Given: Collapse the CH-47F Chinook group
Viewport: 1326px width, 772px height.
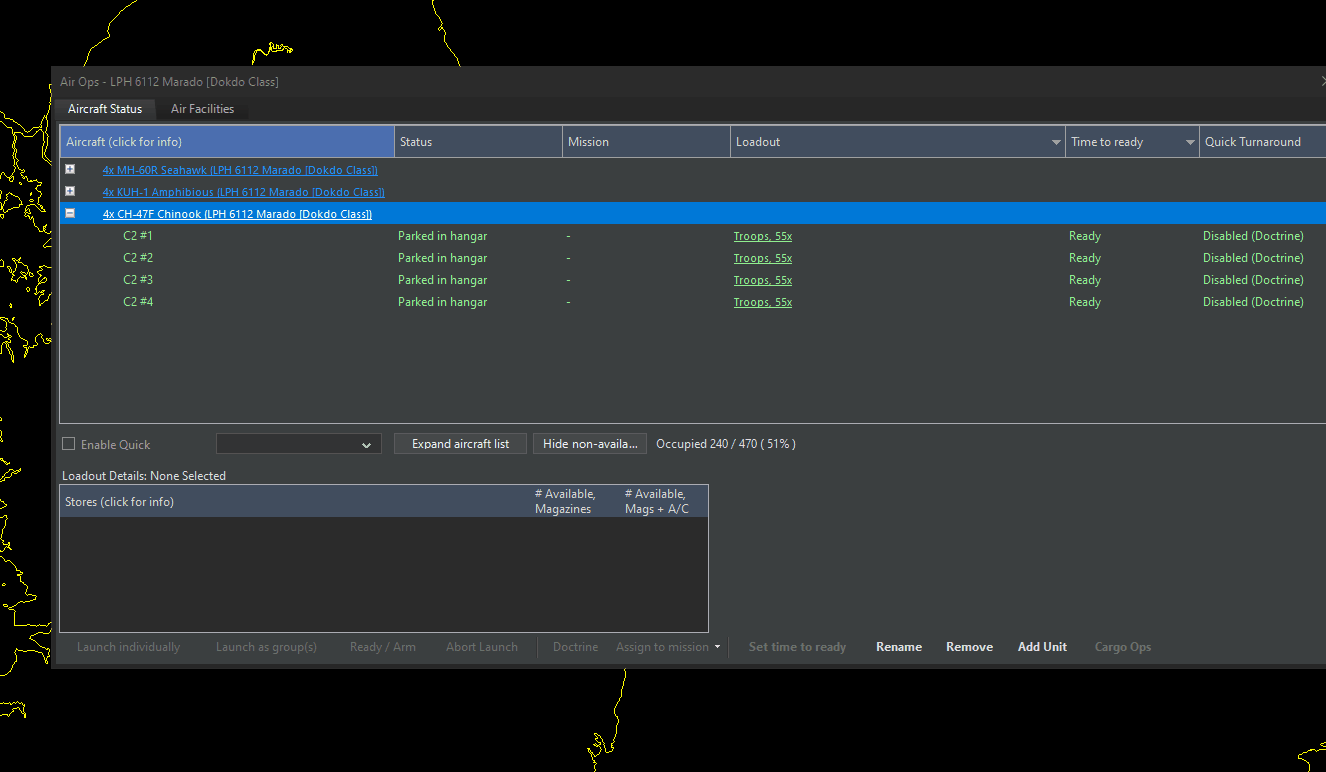Looking at the screenshot, I should point(70,214).
